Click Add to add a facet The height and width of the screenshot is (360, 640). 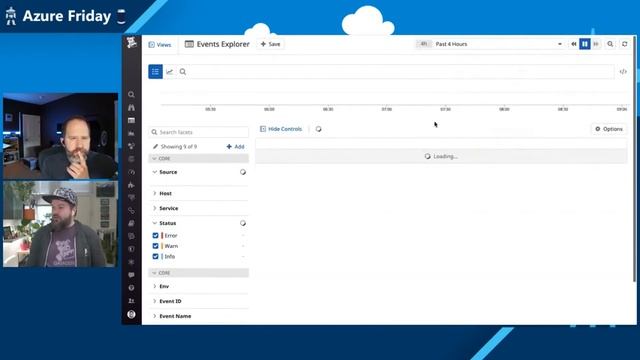tap(236, 147)
